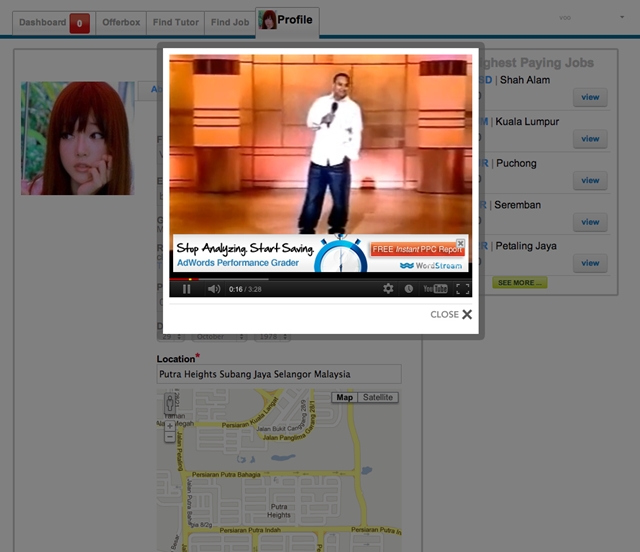View the Kuala Lumpur job
Screen dimensions: 640x552
[590, 139]
